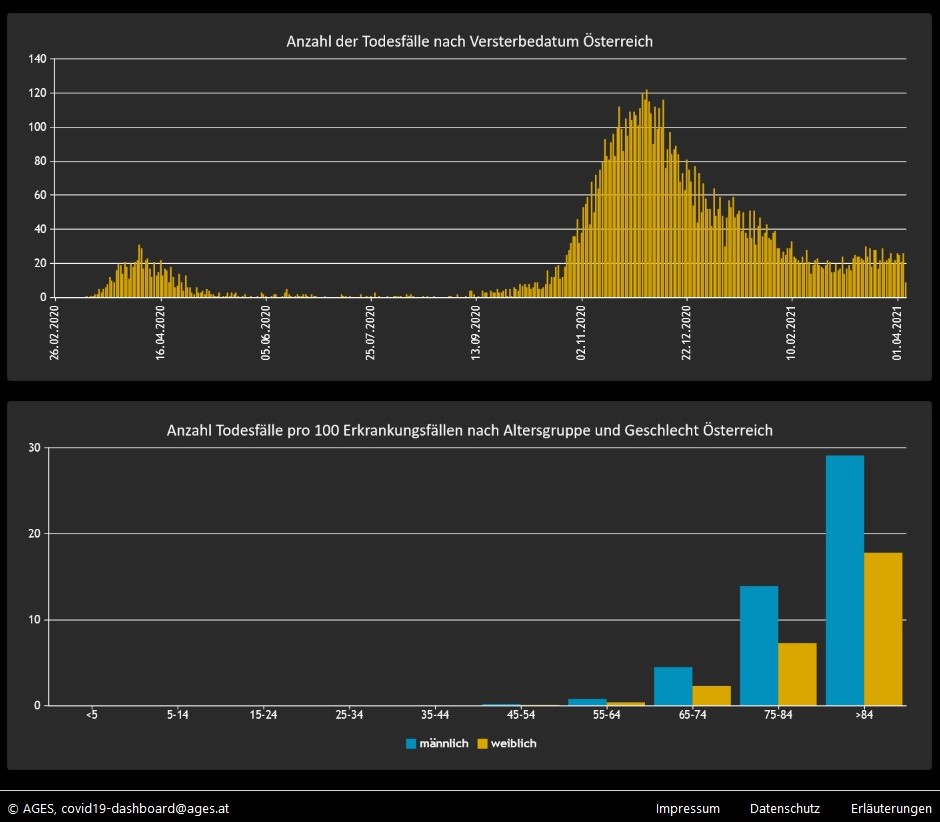Click the 35-44 age group label

(x=435, y=715)
